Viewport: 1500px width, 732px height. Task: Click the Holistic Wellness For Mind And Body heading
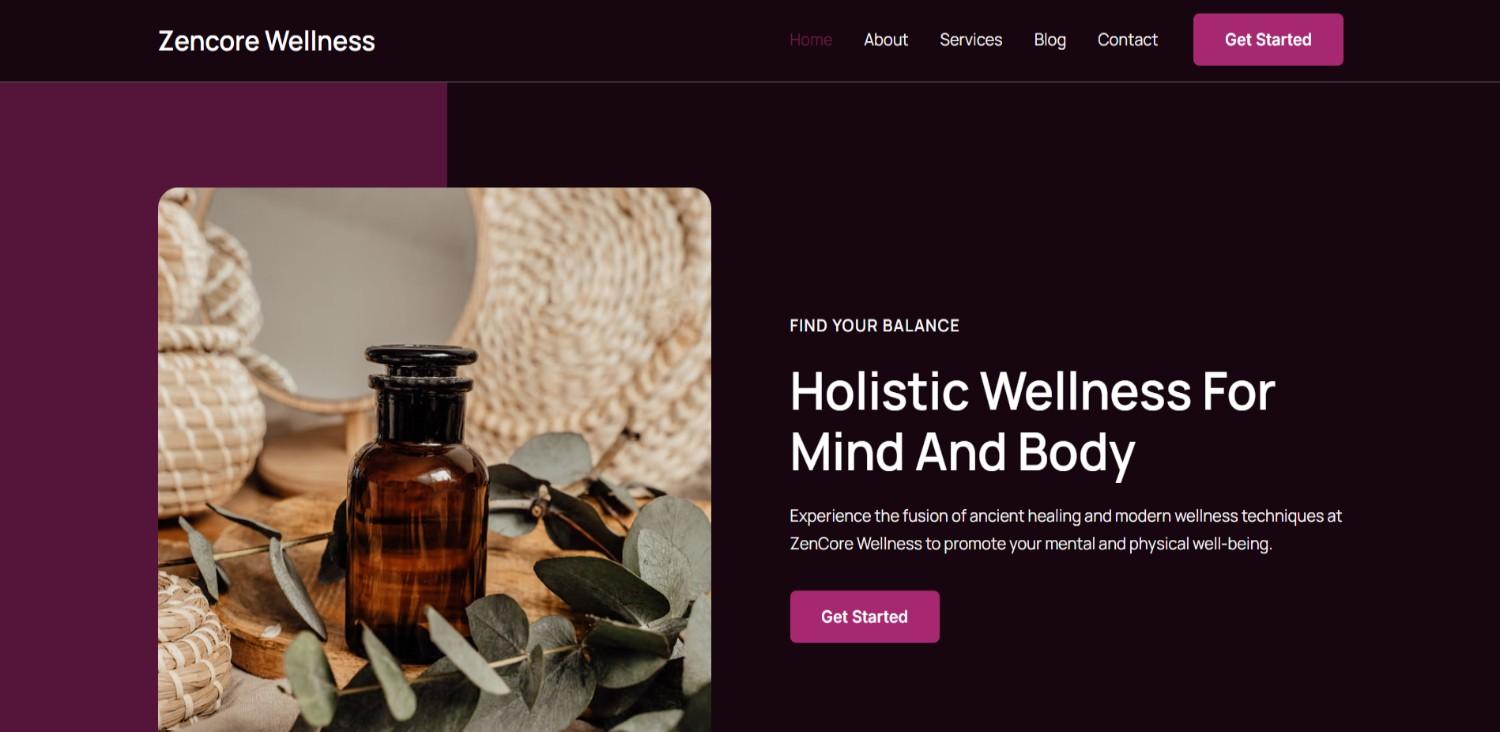(1032, 420)
